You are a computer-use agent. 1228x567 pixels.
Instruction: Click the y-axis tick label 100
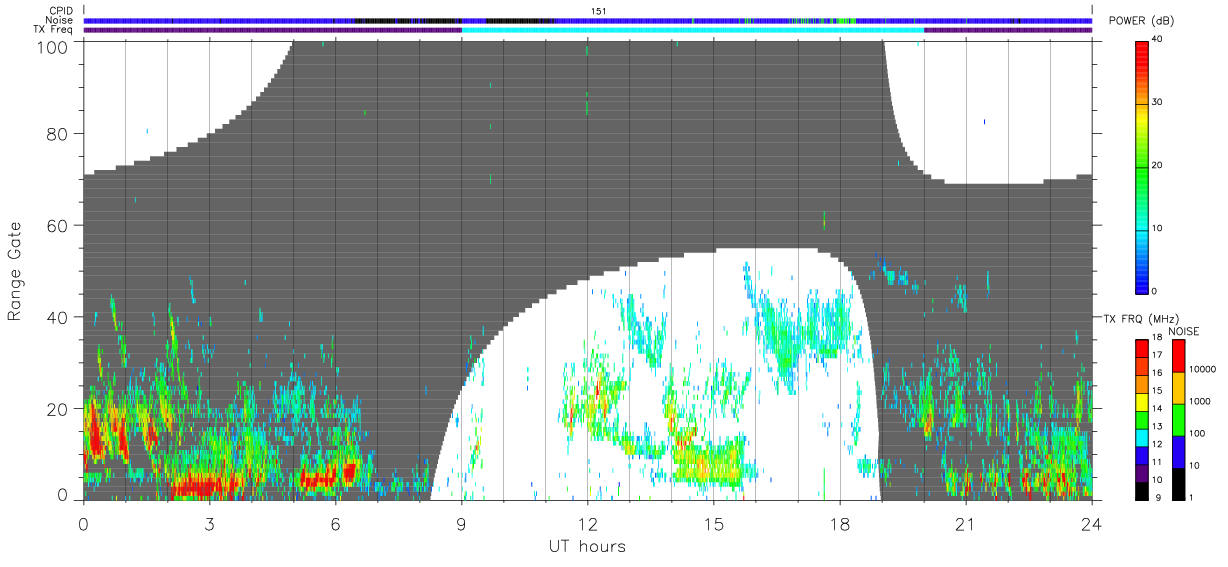click(55, 46)
